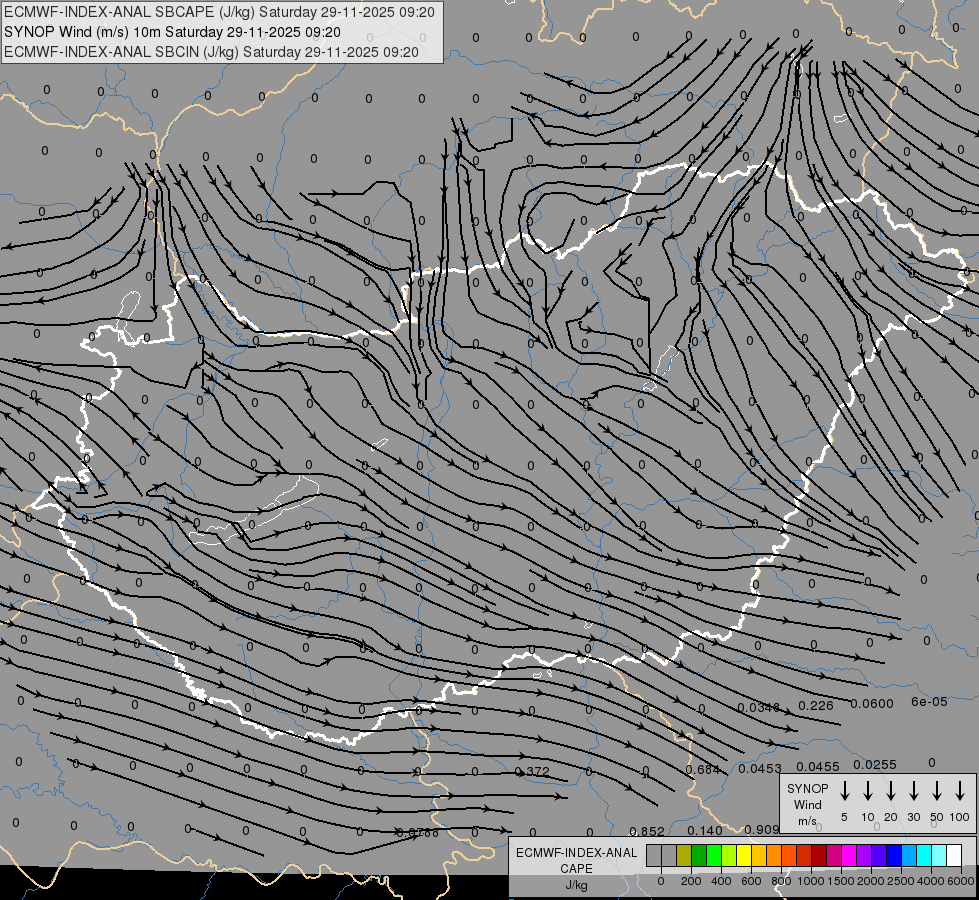The image size is (979, 900).
Task: Click the 6e-05 value on the map
Action: [929, 702]
